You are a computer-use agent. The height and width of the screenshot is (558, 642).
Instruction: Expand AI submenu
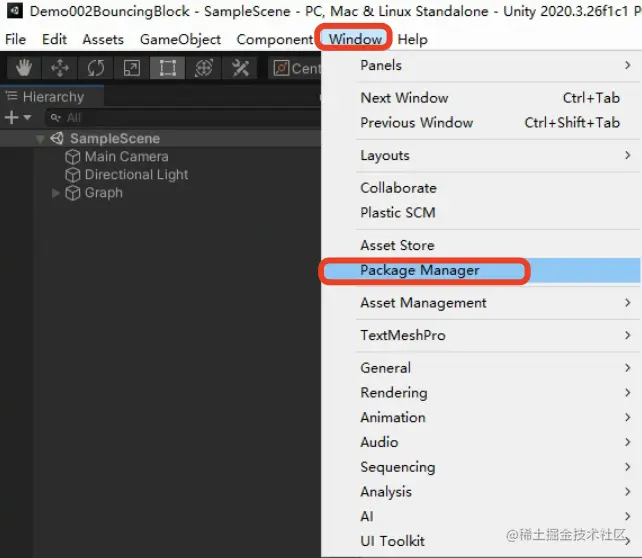click(x=481, y=516)
